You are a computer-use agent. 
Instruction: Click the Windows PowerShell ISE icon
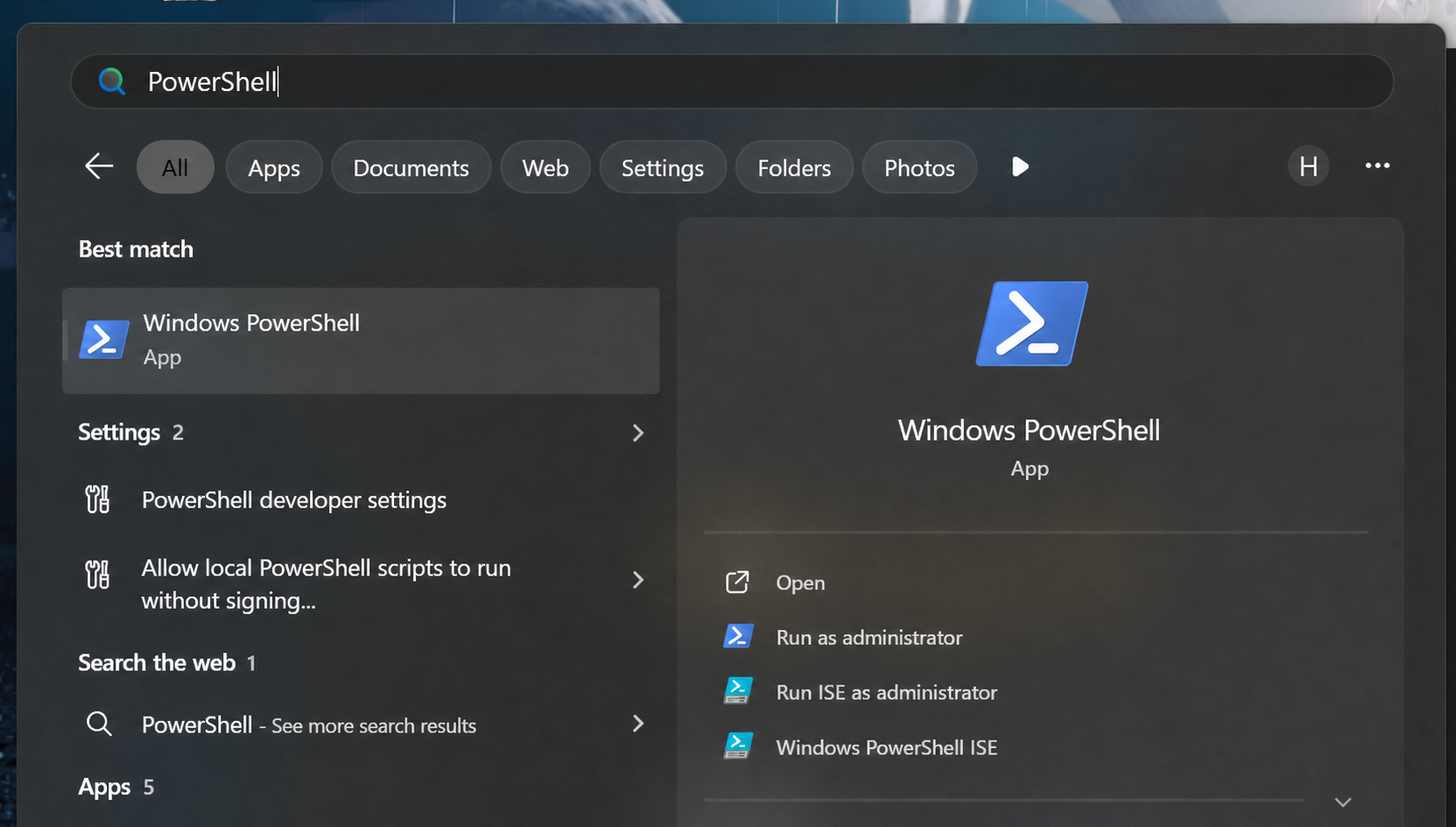pyautogui.click(x=737, y=746)
